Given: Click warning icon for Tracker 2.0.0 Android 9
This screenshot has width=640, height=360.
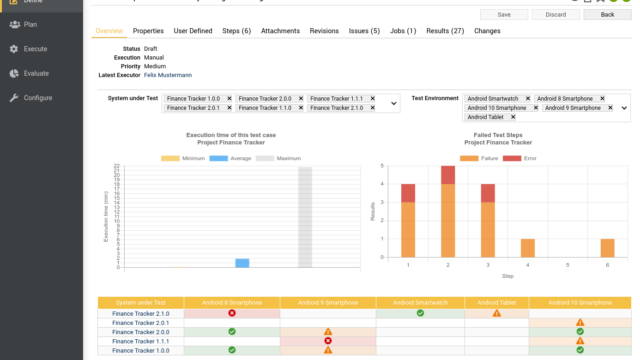Looking at the screenshot, I should [x=328, y=331].
